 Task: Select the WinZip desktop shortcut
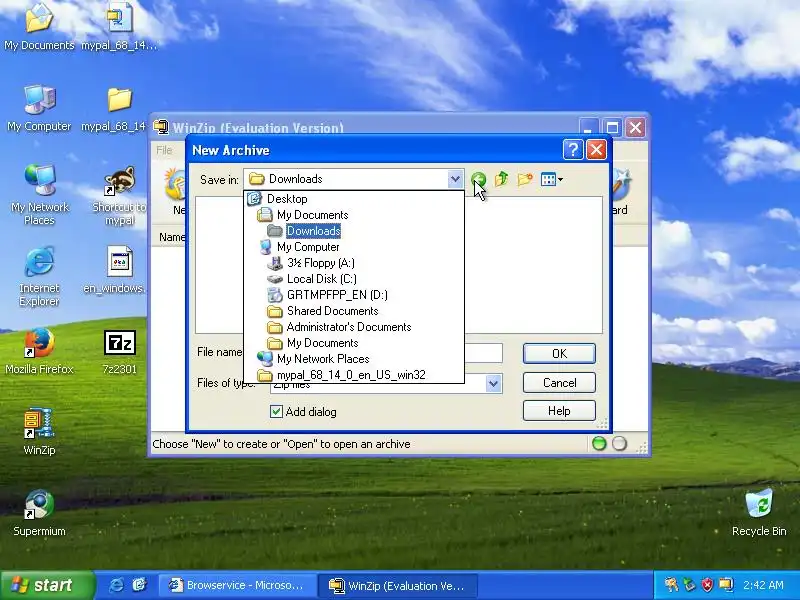39,431
